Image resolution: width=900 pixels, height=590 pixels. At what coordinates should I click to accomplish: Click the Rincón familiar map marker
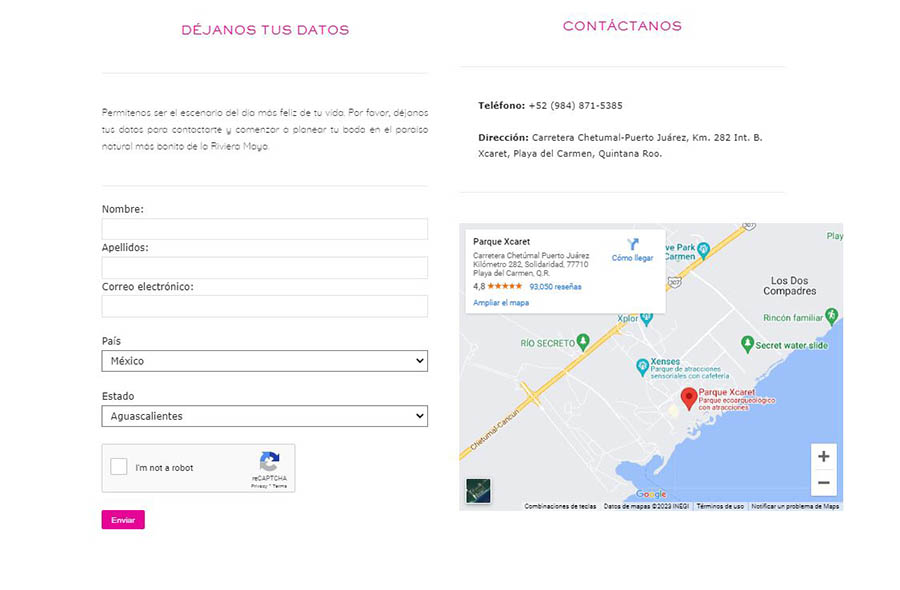point(831,317)
